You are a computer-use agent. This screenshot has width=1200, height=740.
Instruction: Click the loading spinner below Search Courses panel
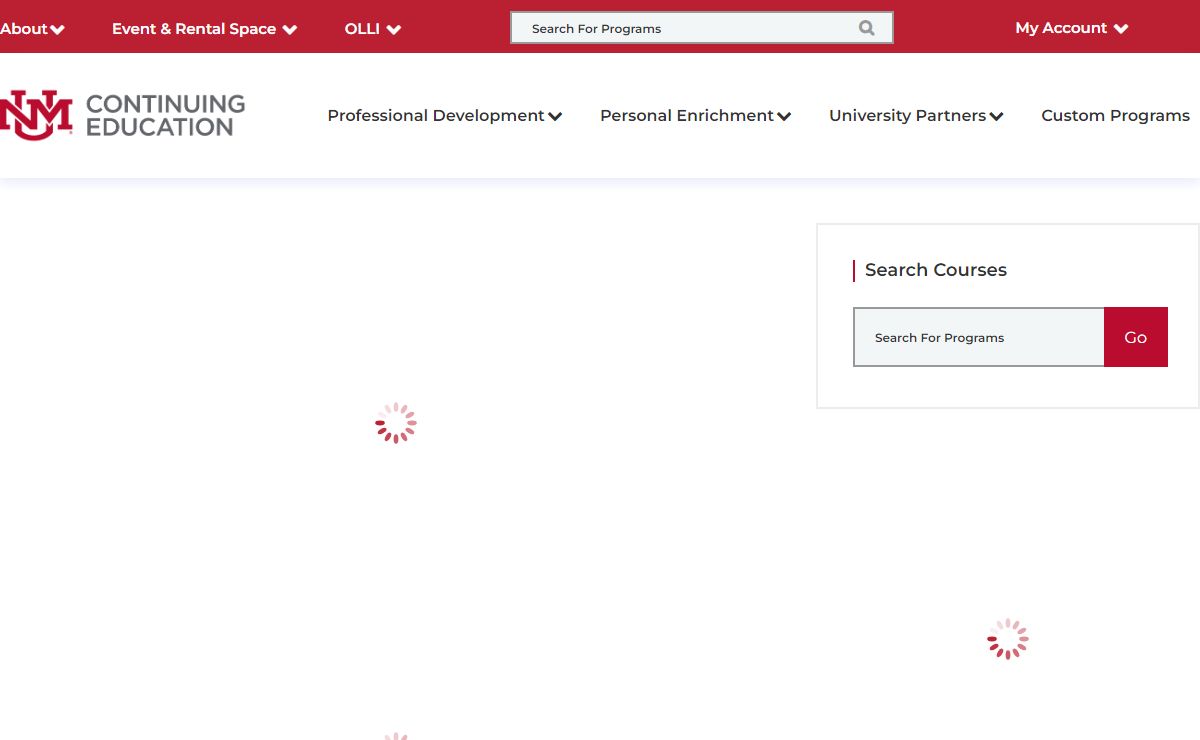click(x=1007, y=639)
